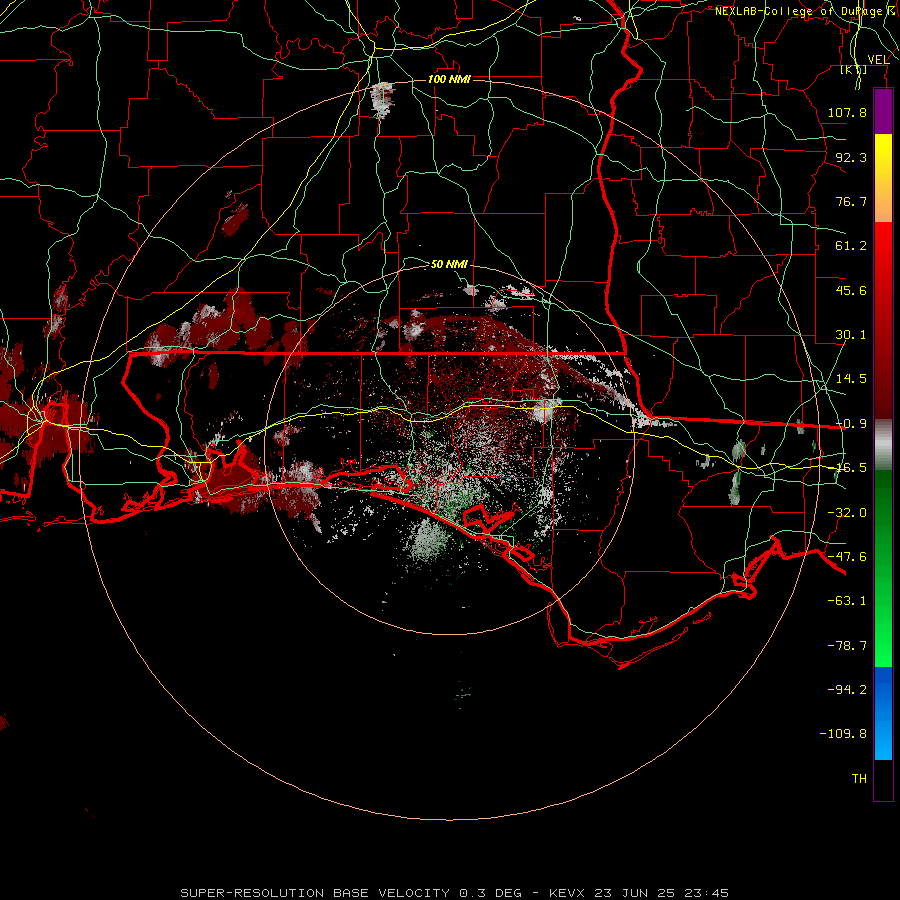Click the 76.7 legend value

pyautogui.click(x=851, y=201)
